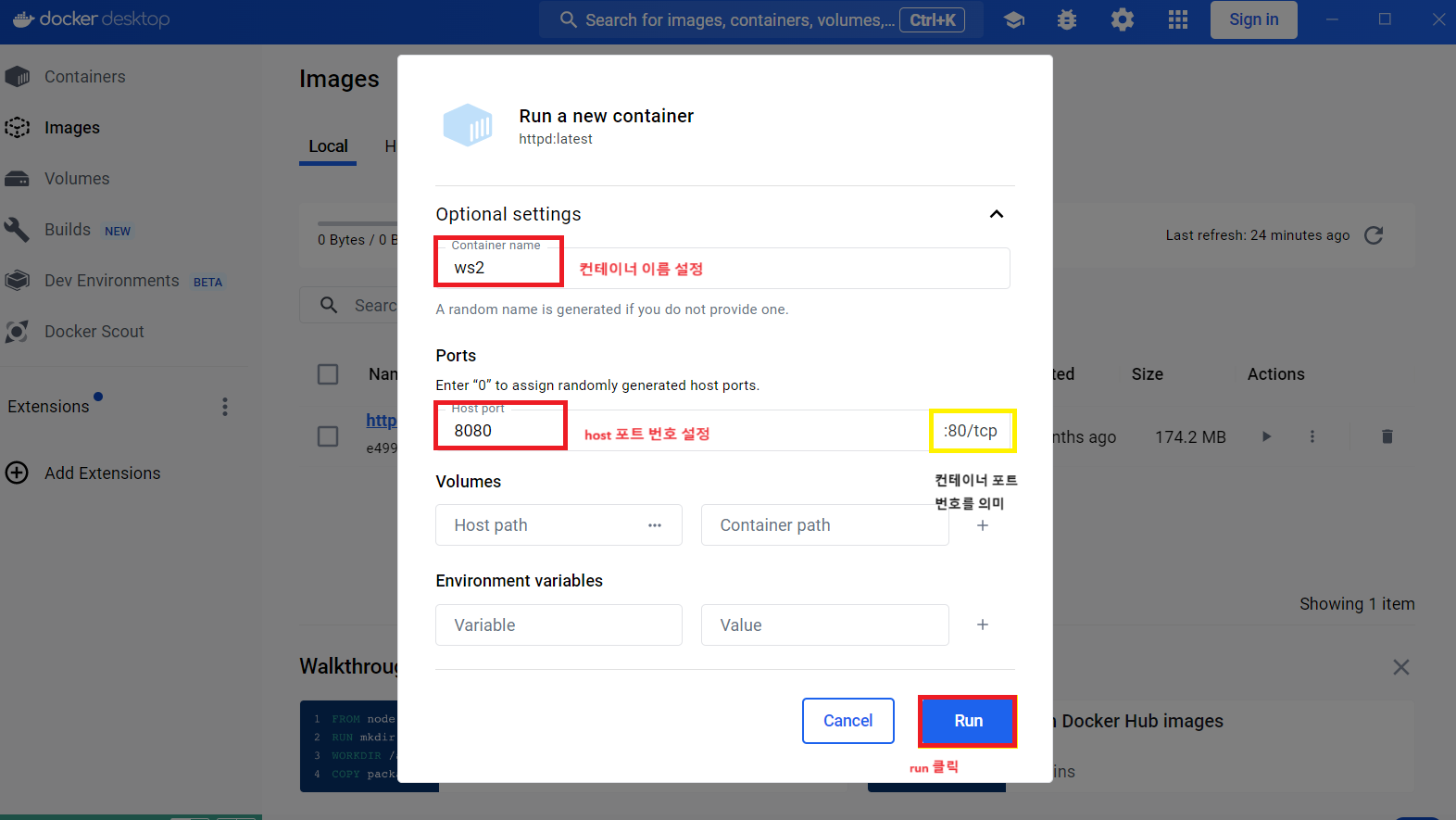
Task: Run the httpd image with play icon
Action: (x=1266, y=436)
